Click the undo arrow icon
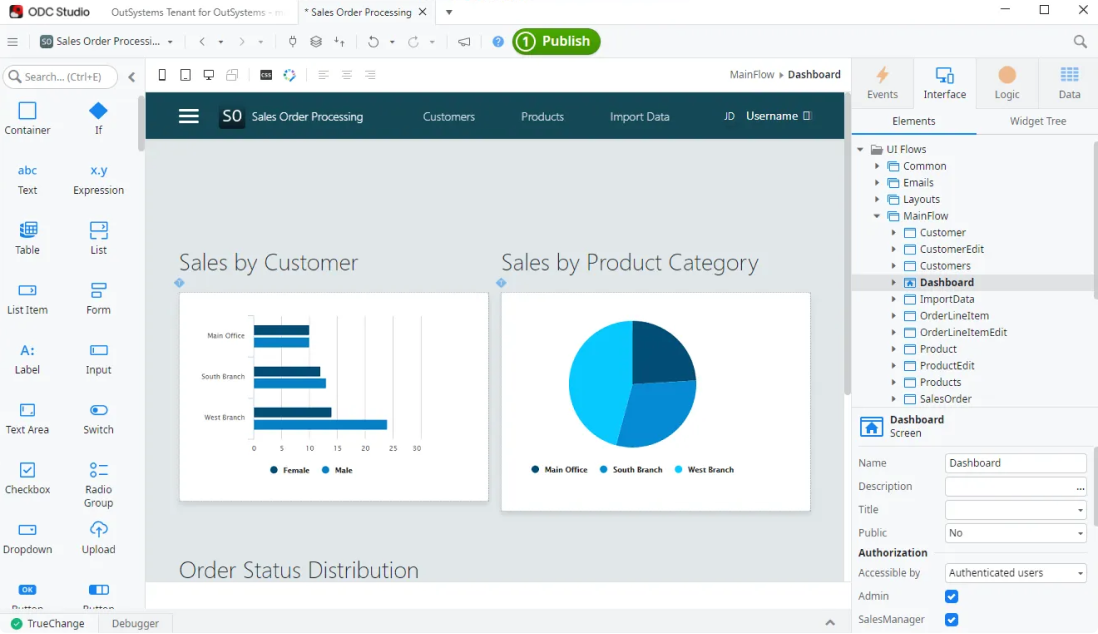Screen dimensions: 1098x634 [373, 42]
